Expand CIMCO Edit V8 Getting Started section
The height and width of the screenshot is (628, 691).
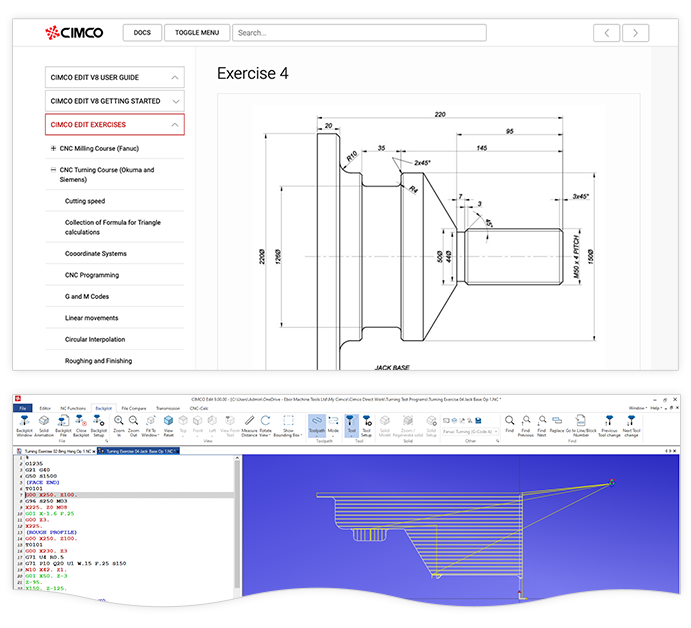(x=115, y=101)
